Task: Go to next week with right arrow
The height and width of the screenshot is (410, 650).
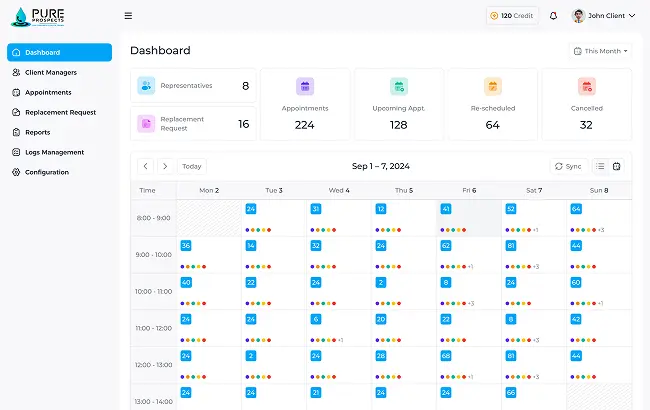Action: pyautogui.click(x=165, y=166)
